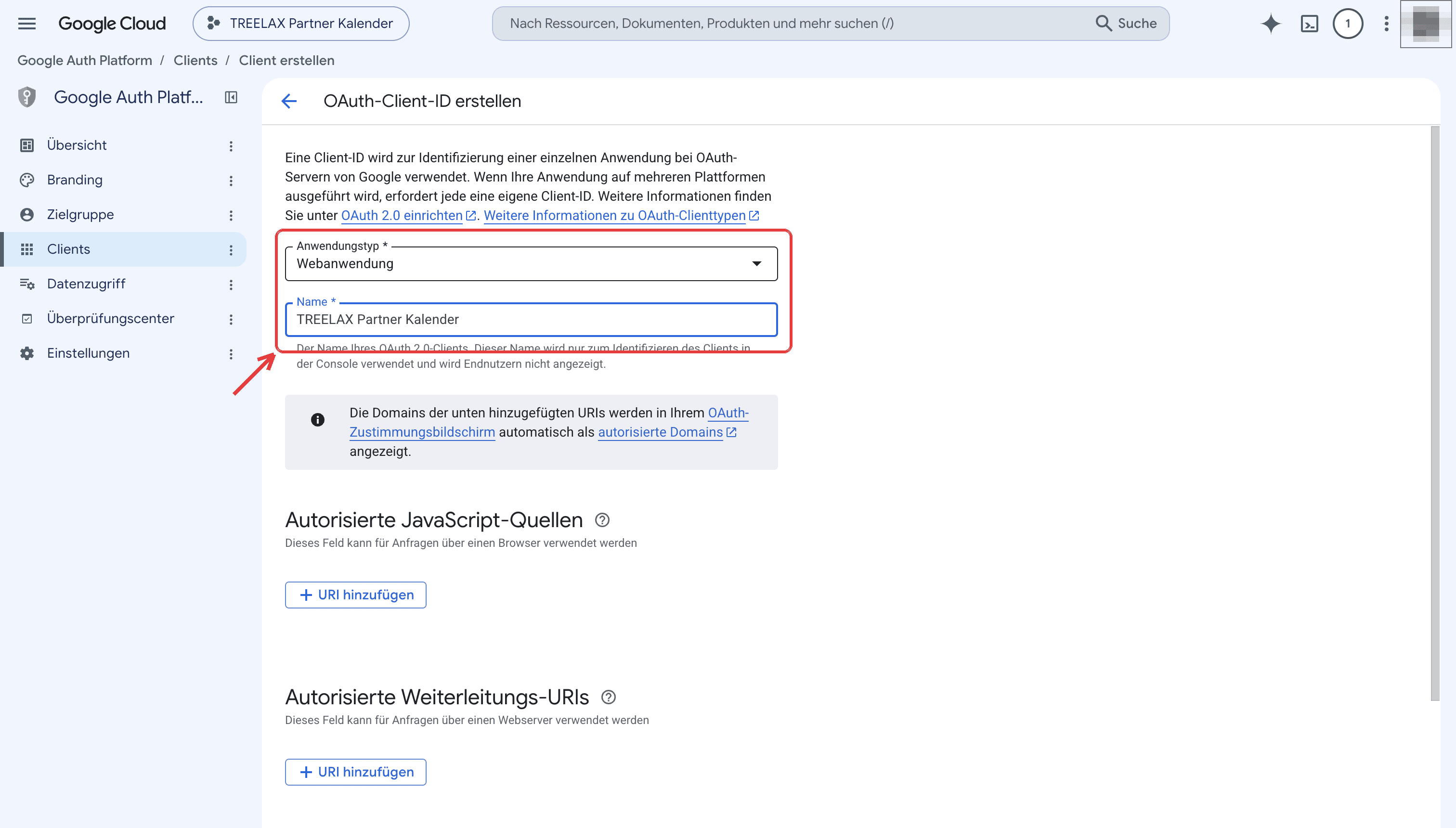The width and height of the screenshot is (1456, 828).
Task: Click the Google Auth Platform shield icon
Action: (x=27, y=97)
